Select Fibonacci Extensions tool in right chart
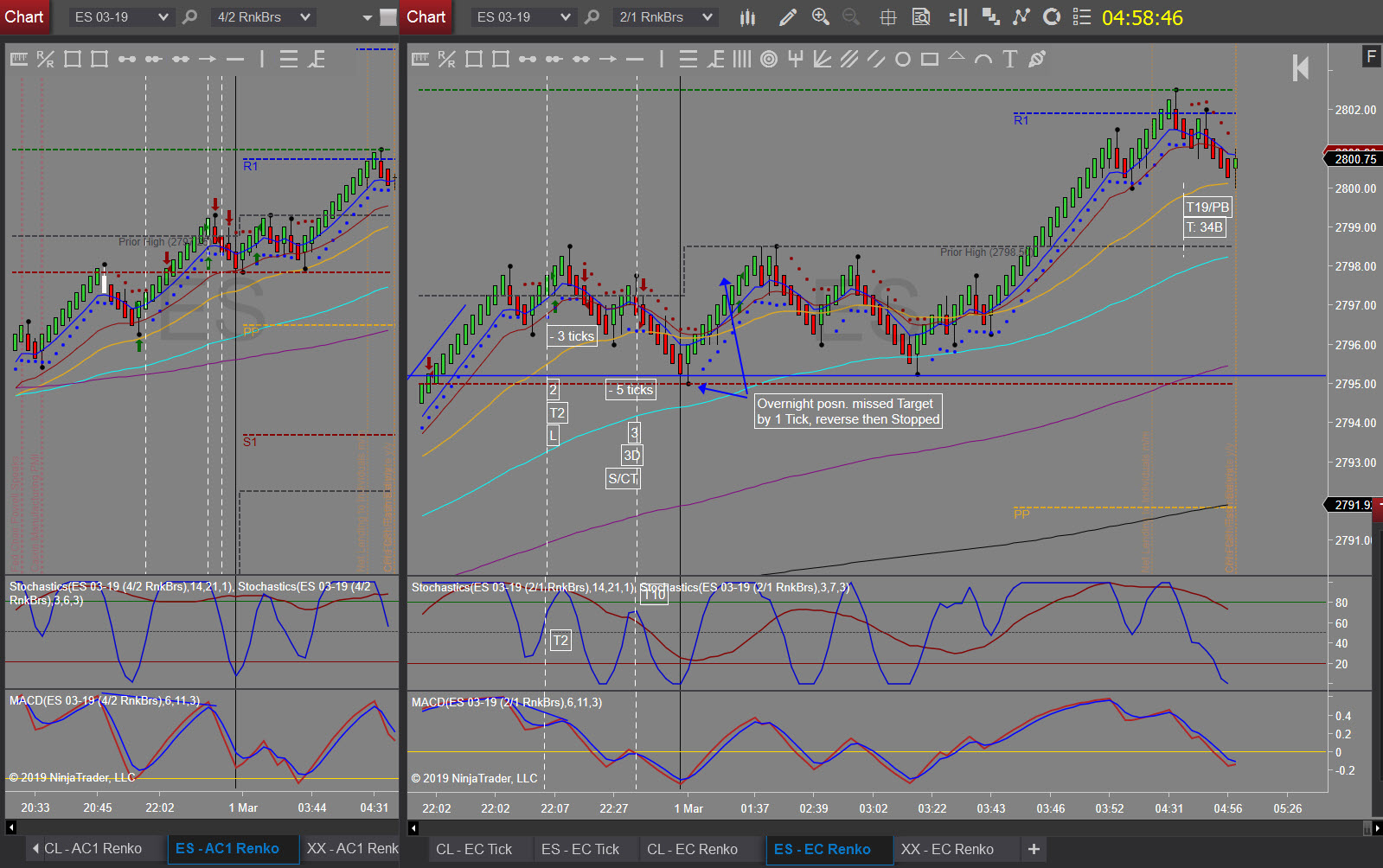This screenshot has width=1383, height=868. (715, 59)
